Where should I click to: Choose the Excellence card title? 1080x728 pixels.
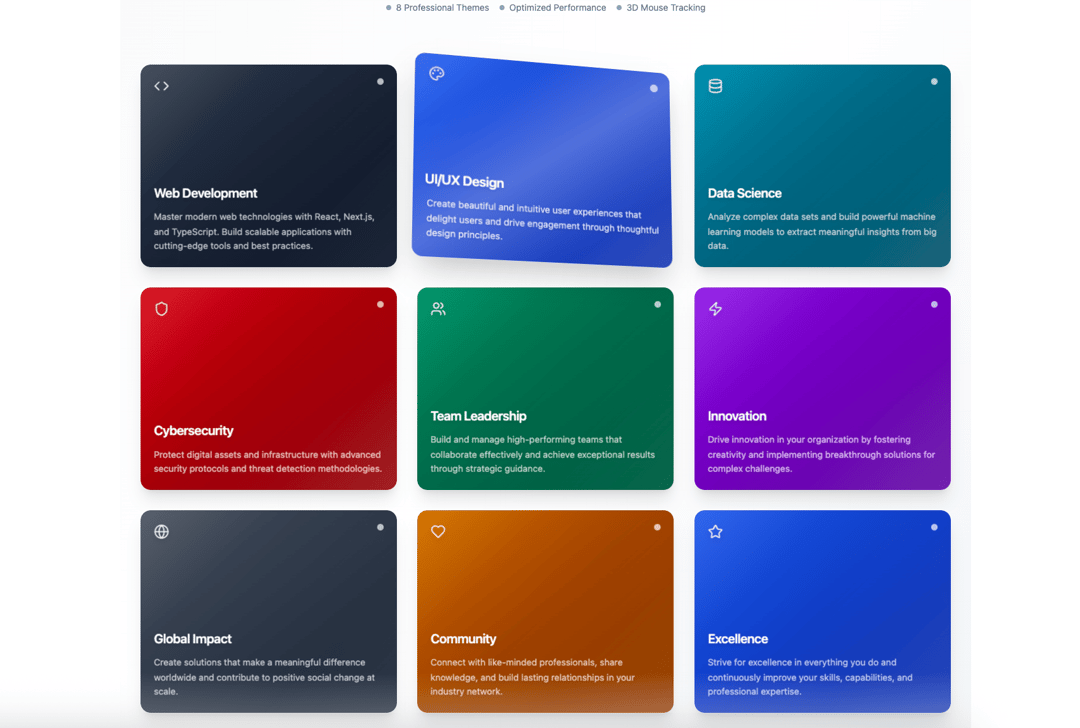coord(738,639)
